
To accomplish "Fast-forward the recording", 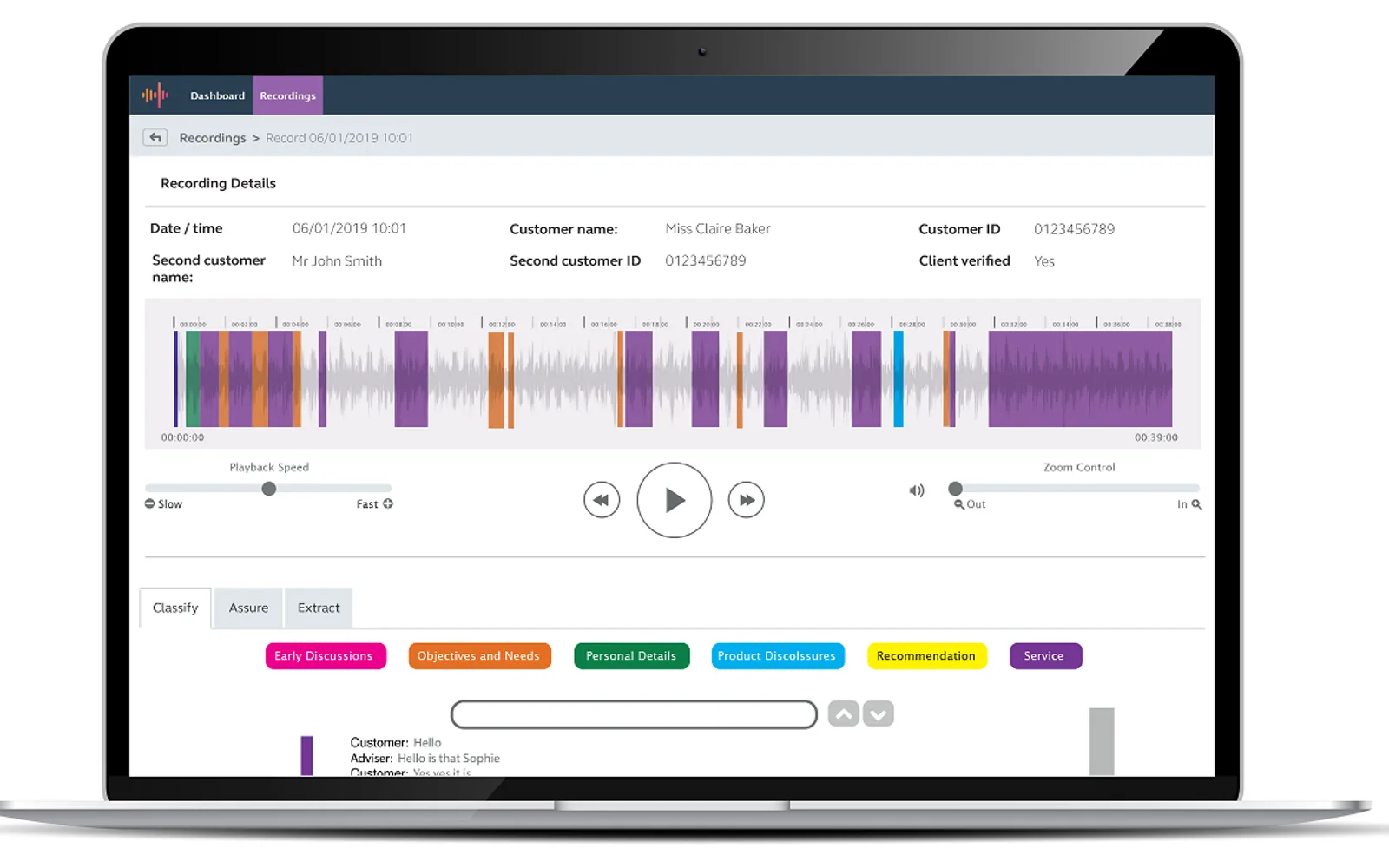I will [747, 500].
